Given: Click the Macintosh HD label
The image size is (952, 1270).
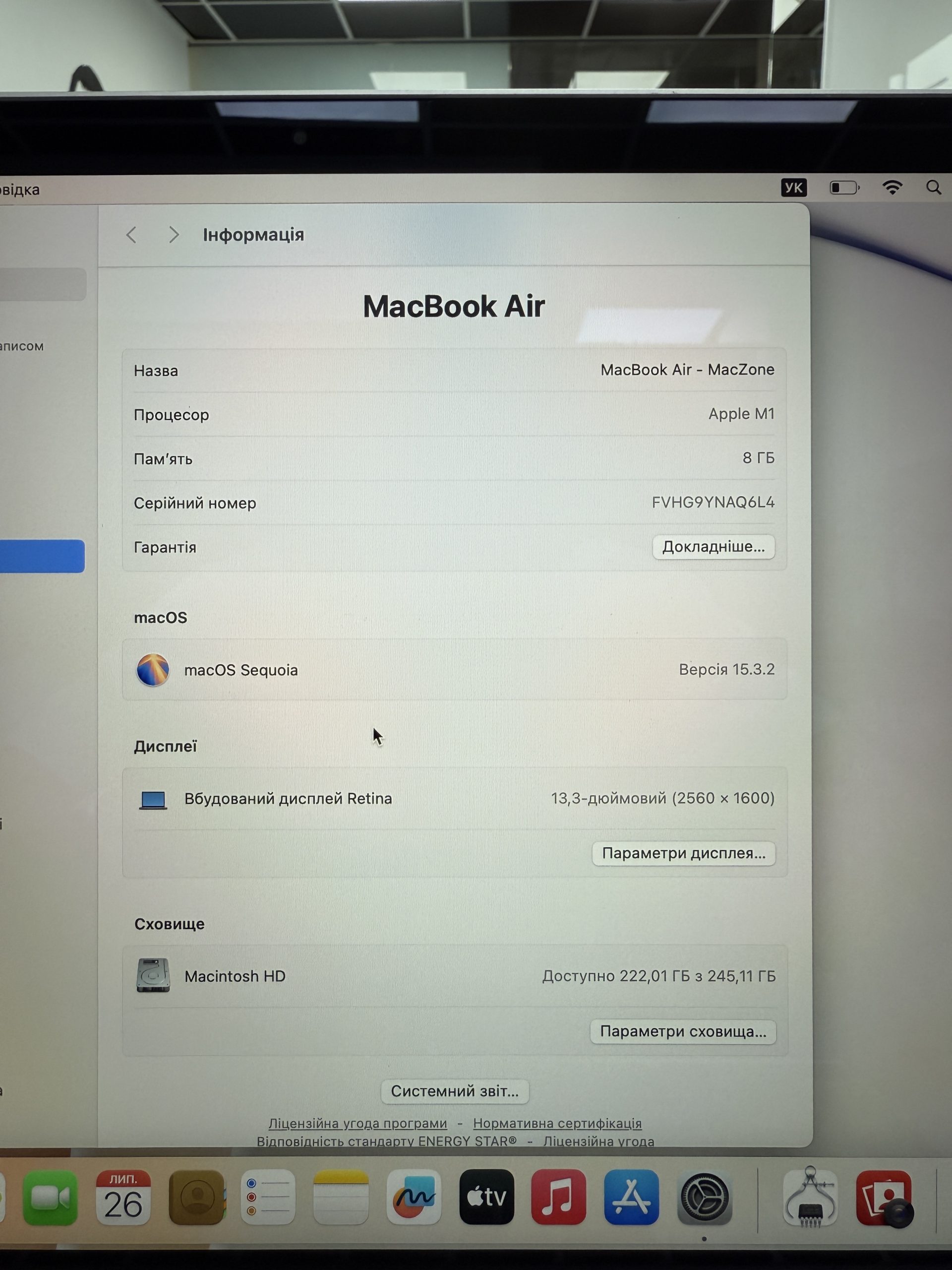Looking at the screenshot, I should point(235,976).
